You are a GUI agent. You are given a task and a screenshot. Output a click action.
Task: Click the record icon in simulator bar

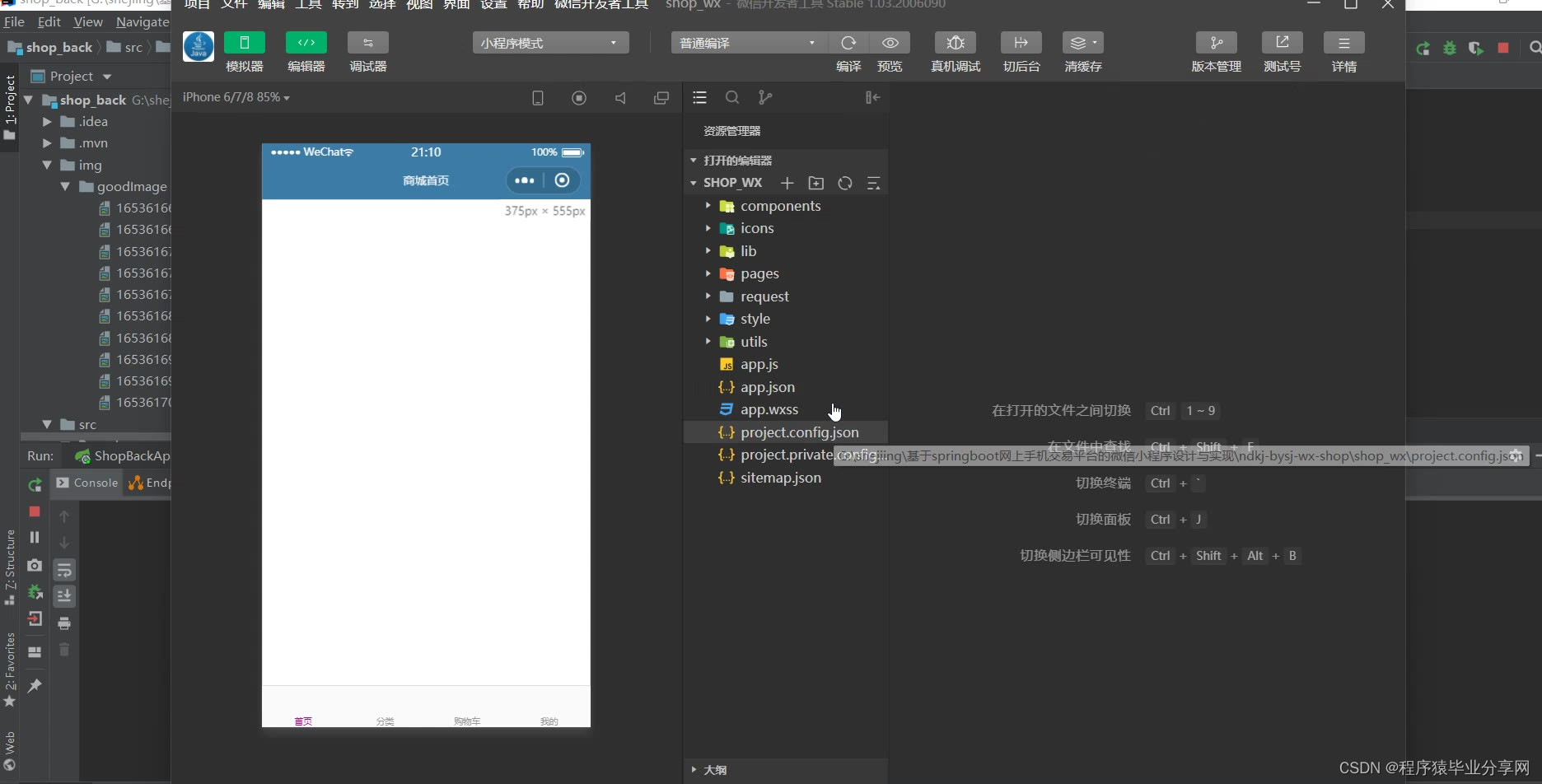coord(579,98)
